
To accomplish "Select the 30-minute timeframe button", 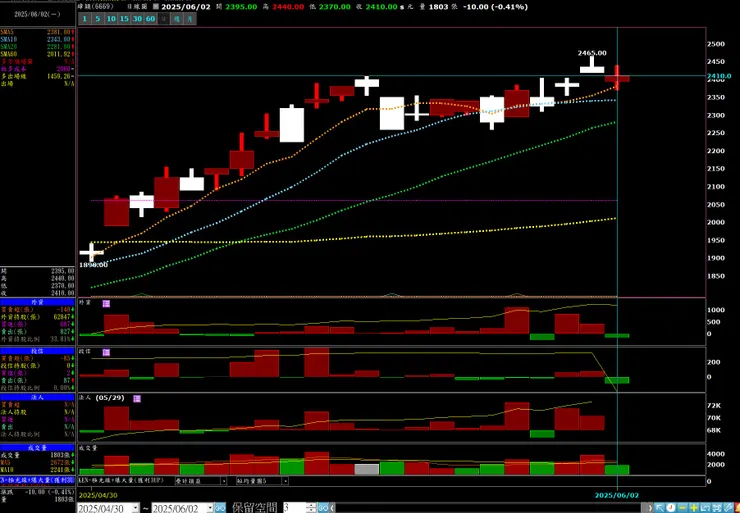I will click(137, 18).
